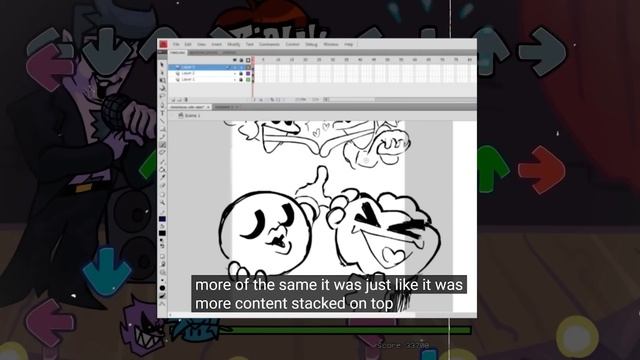This screenshot has width=640, height=360.
Task: Toggle tilt brush option at toolbar bottom
Action: click(162, 304)
